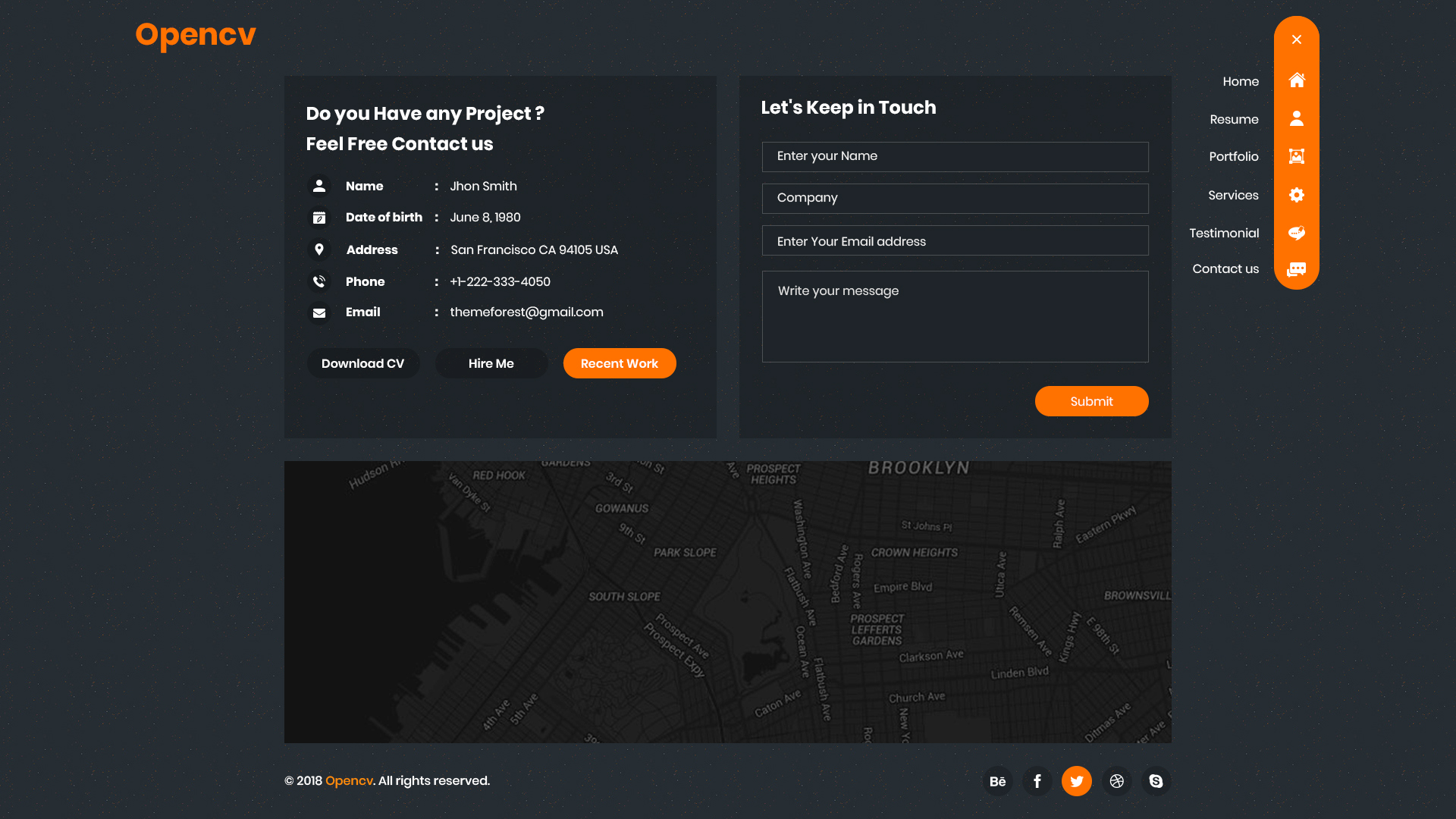Image resolution: width=1456 pixels, height=819 pixels.
Task: Click the Home house icon in sidebar
Action: 1297,80
